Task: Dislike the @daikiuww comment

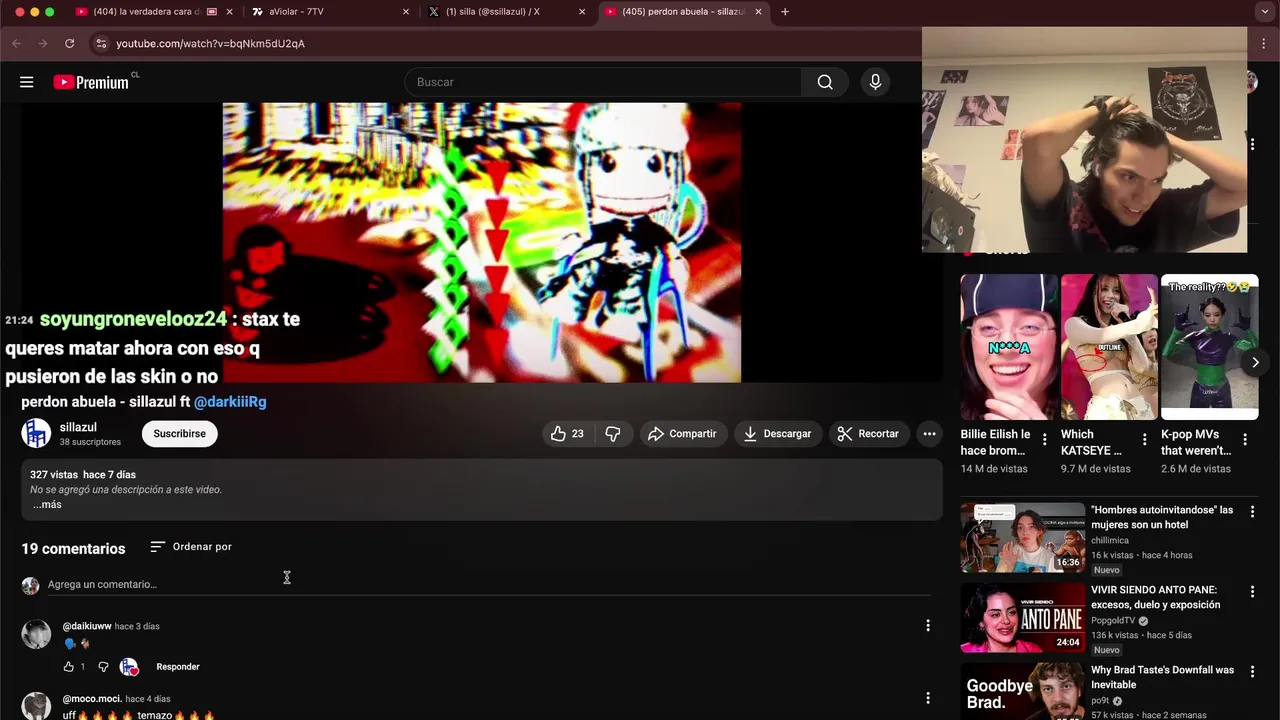Action: click(x=103, y=667)
